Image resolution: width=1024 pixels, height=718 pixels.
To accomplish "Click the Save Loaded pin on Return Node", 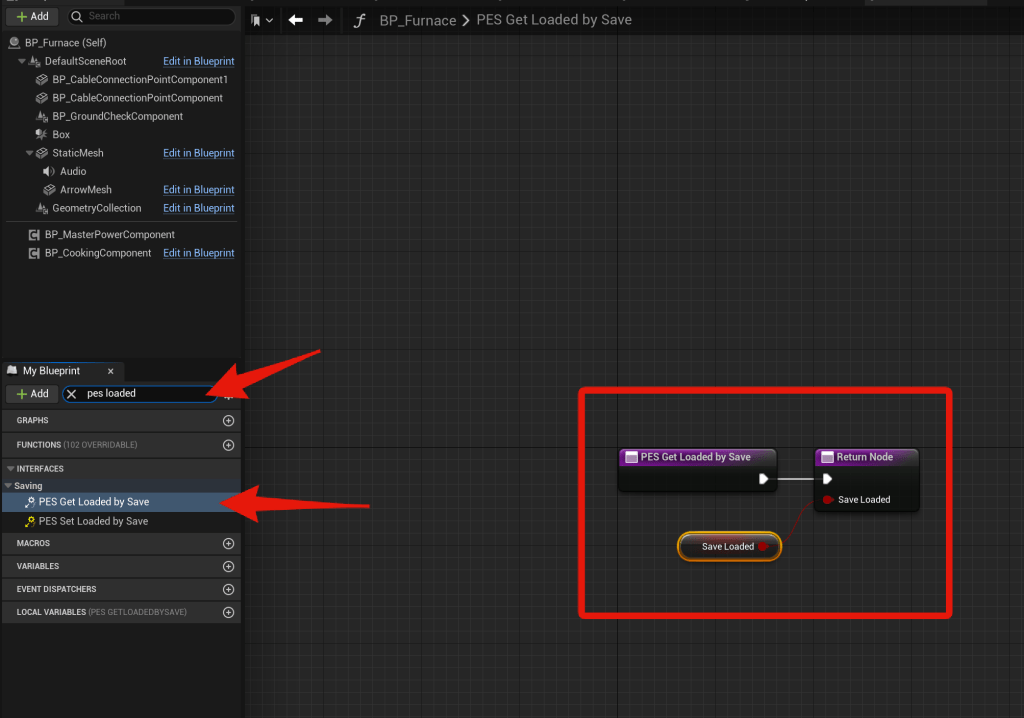I will (828, 500).
